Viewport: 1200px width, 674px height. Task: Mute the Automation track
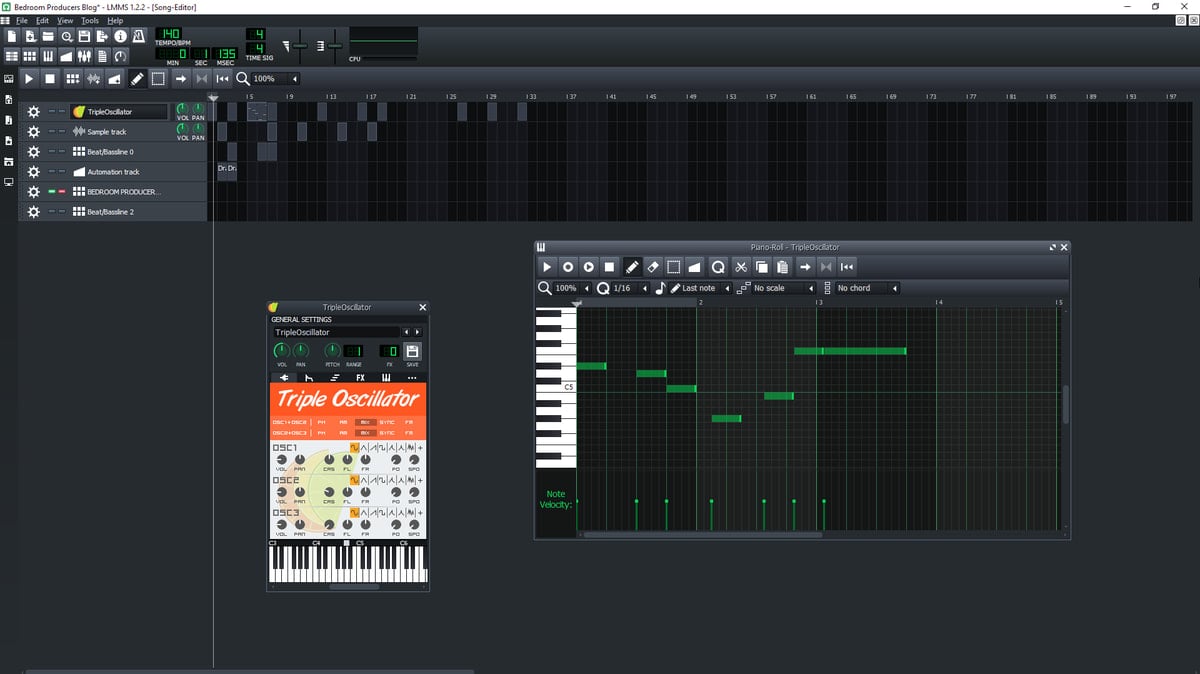[x=52, y=171]
